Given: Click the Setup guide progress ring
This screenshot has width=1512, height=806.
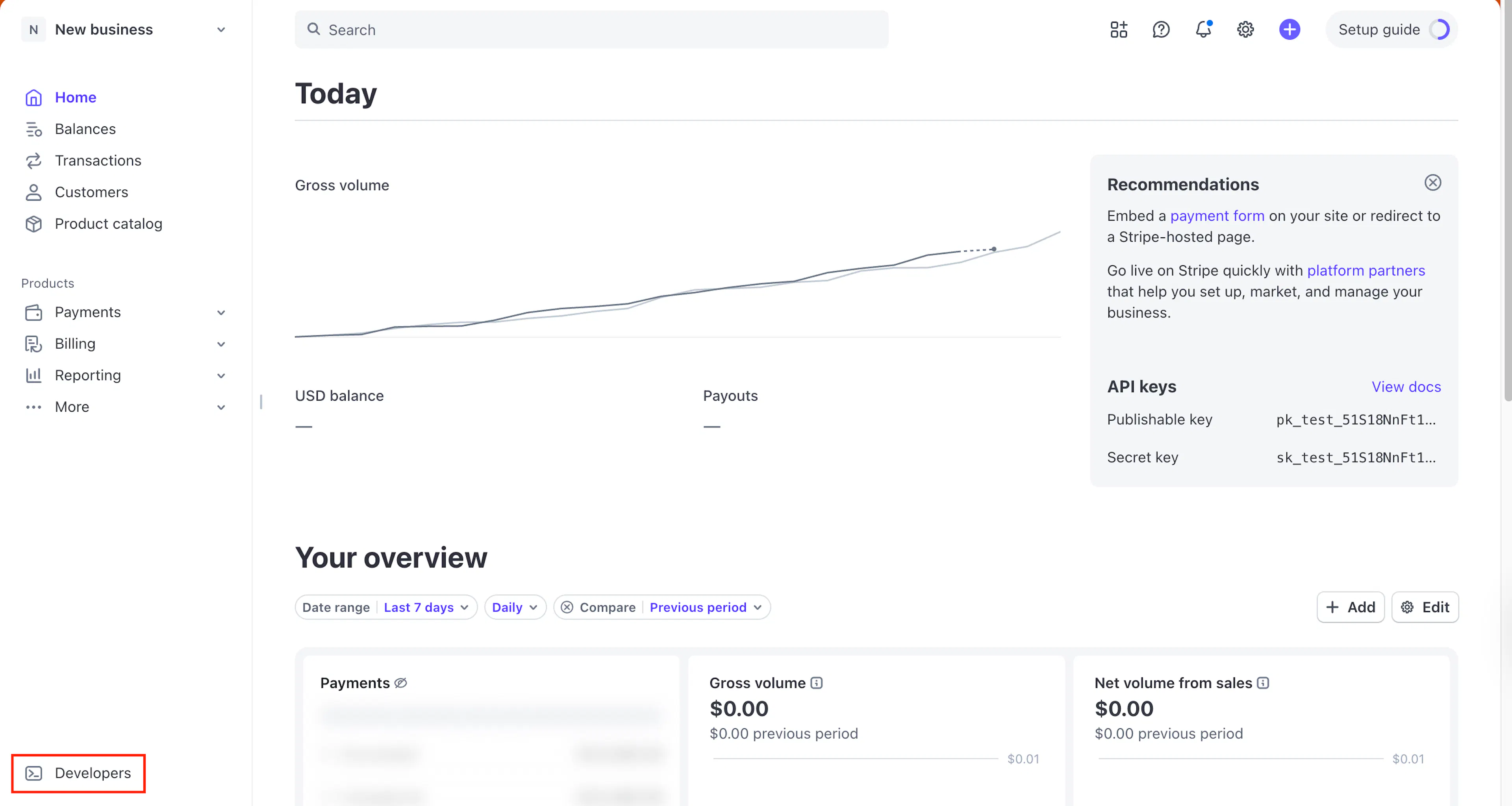Looking at the screenshot, I should point(1439,30).
